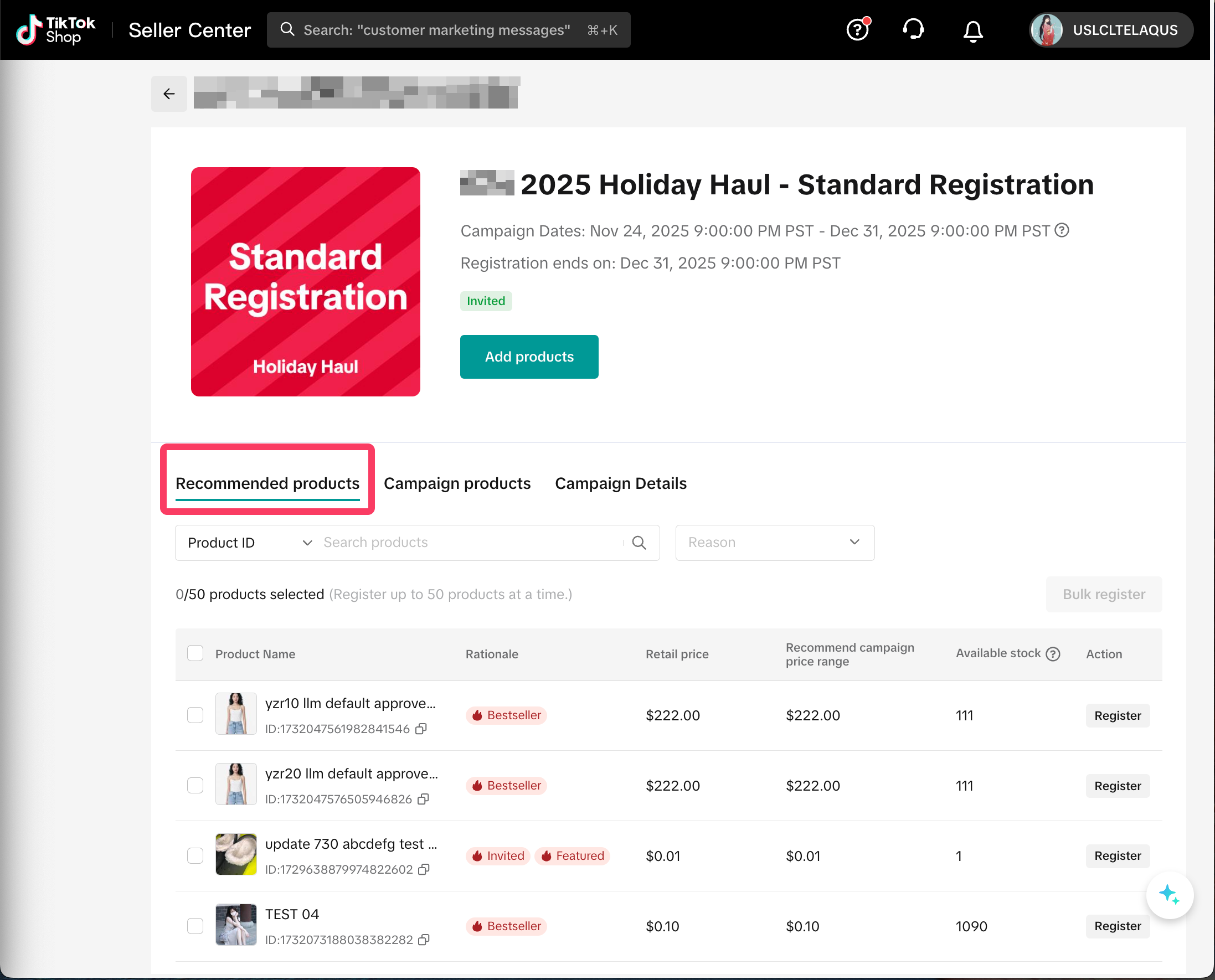
Task: Click the Add products button
Action: (528, 357)
